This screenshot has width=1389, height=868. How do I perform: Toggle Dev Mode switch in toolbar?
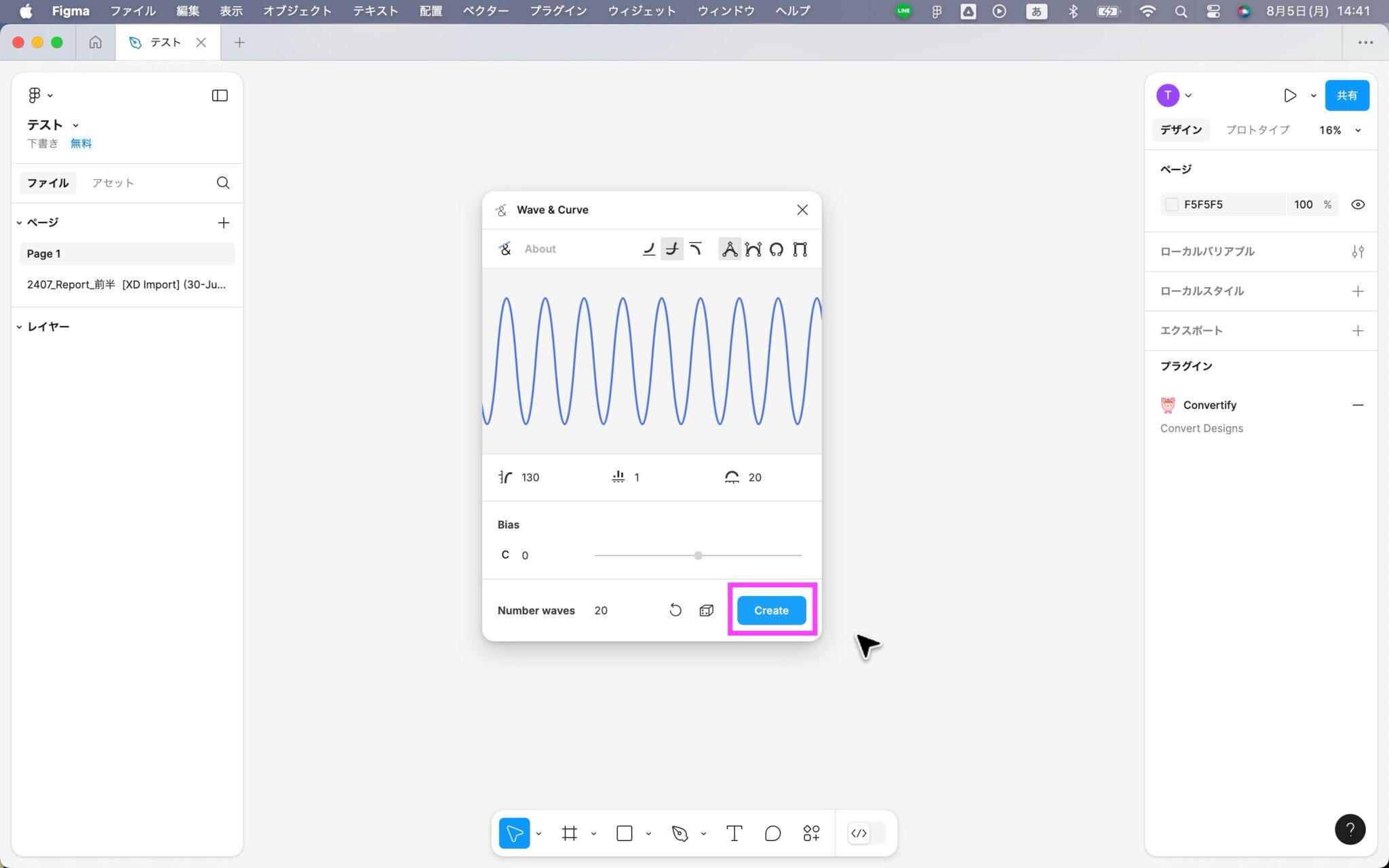867,833
